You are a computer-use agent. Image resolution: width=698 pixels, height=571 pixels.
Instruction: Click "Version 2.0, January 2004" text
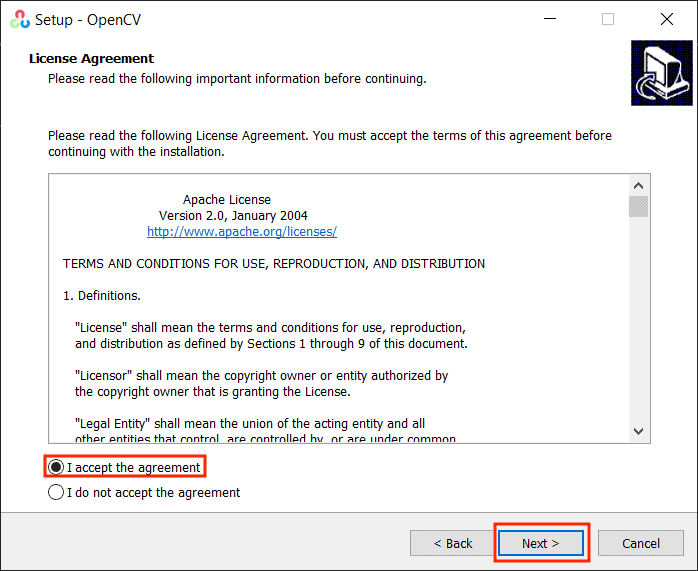coord(233,215)
